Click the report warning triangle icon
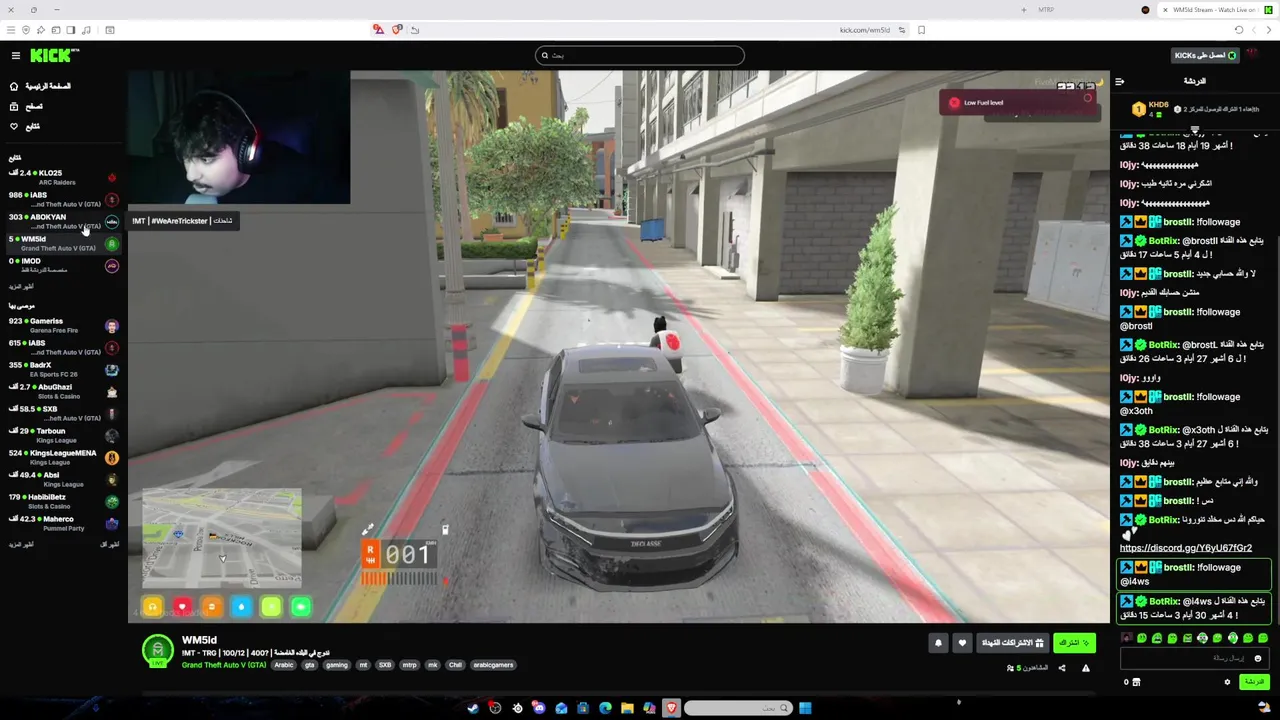 tap(1086, 668)
